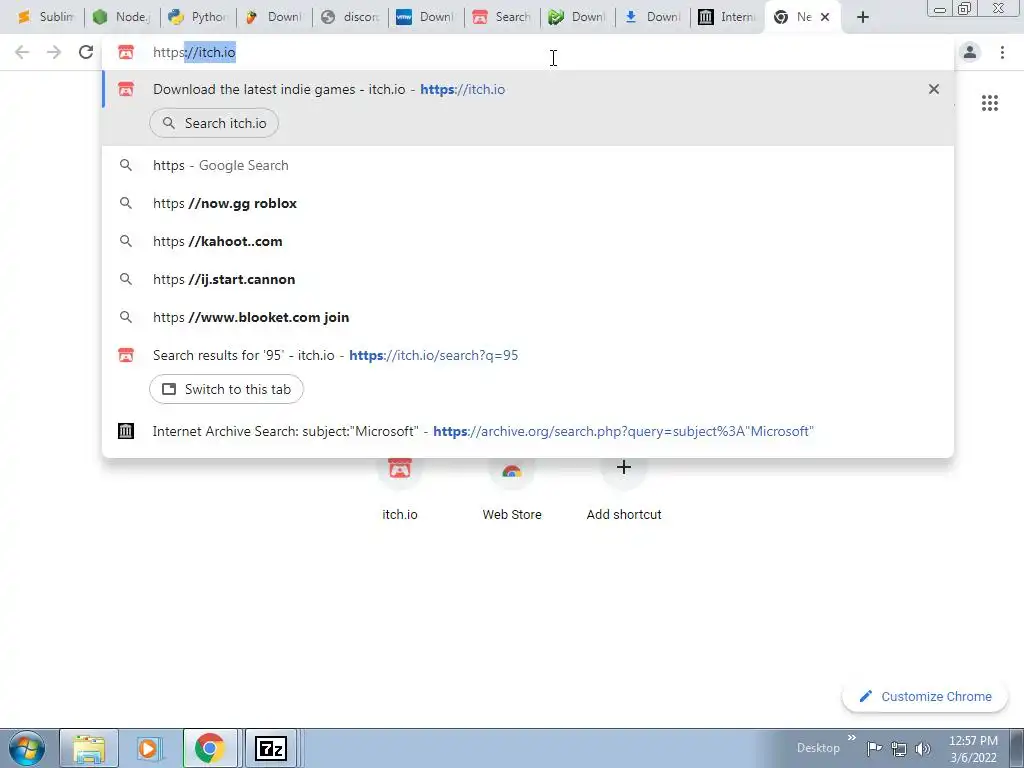The image size is (1024, 768).
Task: Open Search results for '95' itch.io suggestion
Action: point(528,355)
